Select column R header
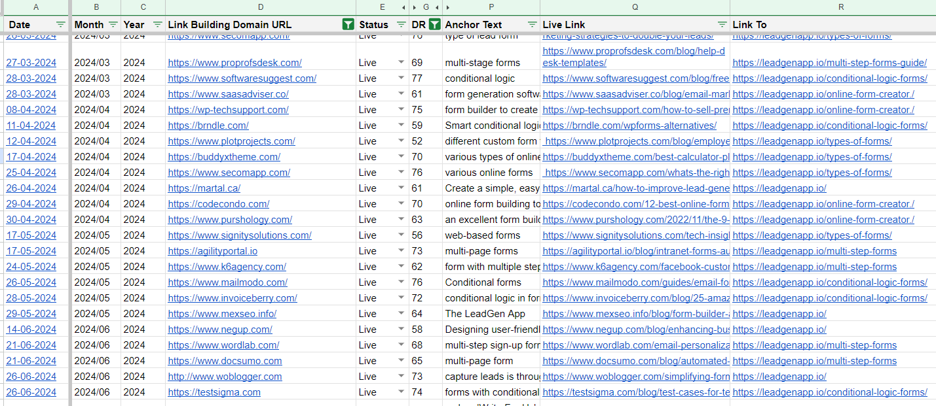 833,7
